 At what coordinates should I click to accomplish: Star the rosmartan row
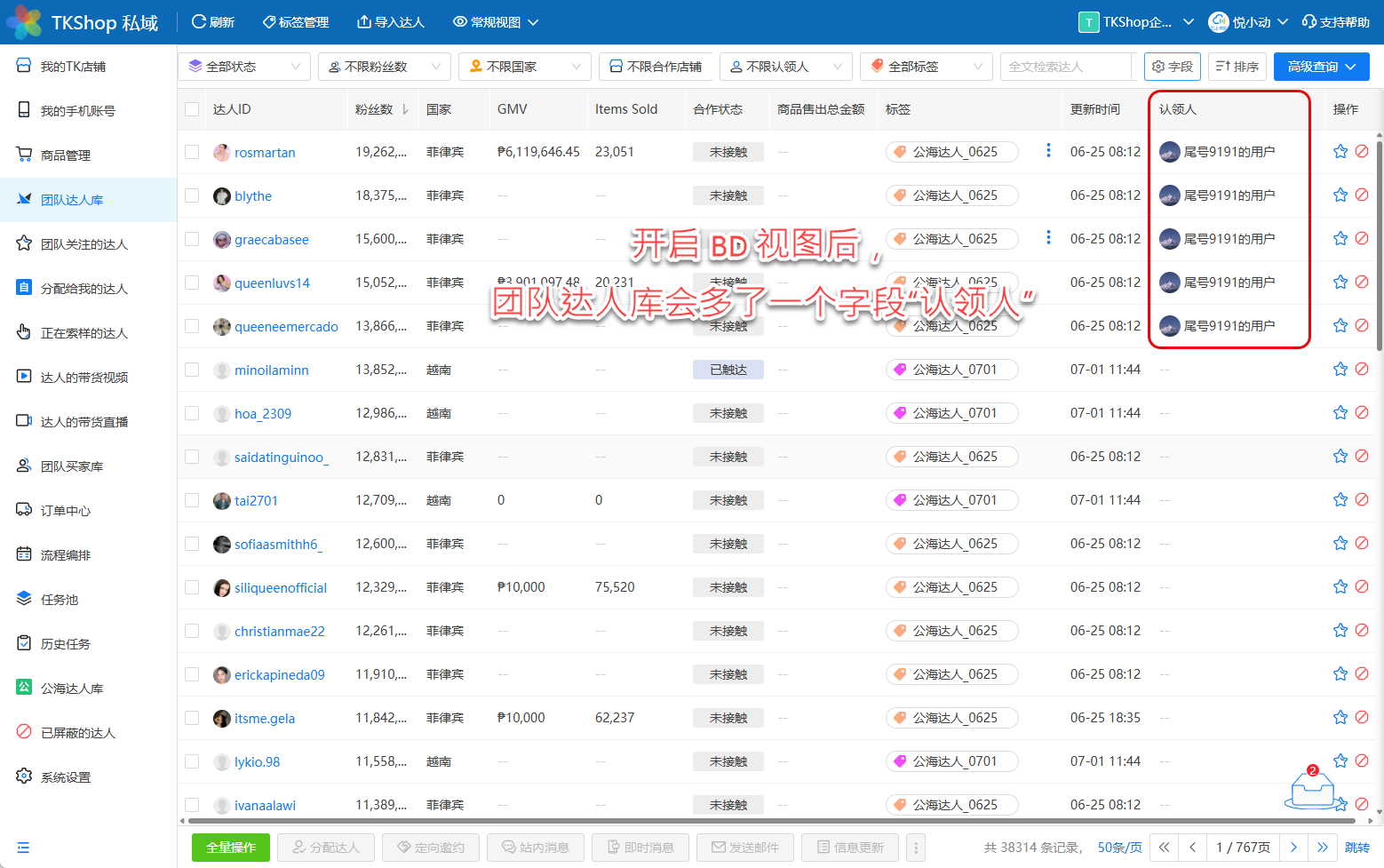click(1340, 151)
